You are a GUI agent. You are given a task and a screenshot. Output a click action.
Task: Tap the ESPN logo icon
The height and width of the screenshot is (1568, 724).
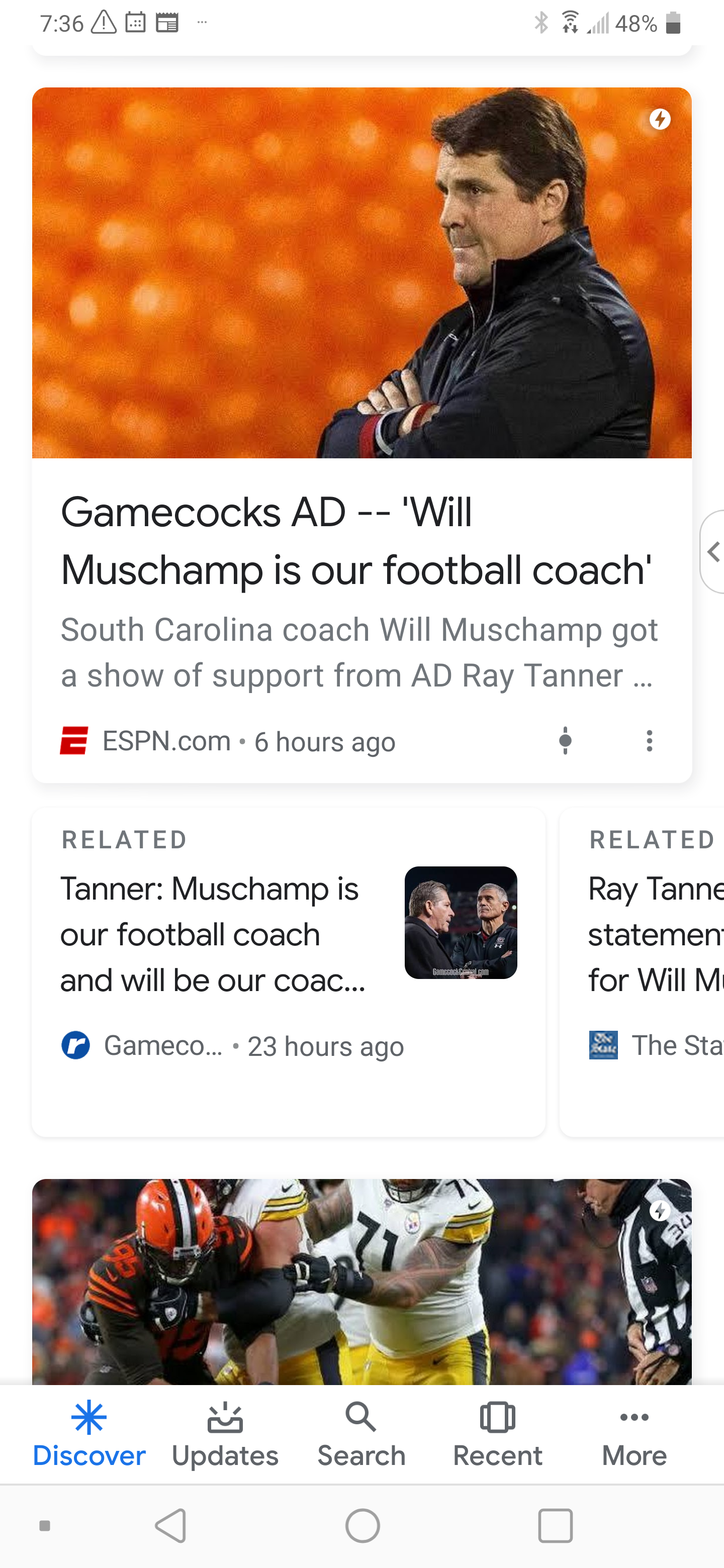[74, 741]
